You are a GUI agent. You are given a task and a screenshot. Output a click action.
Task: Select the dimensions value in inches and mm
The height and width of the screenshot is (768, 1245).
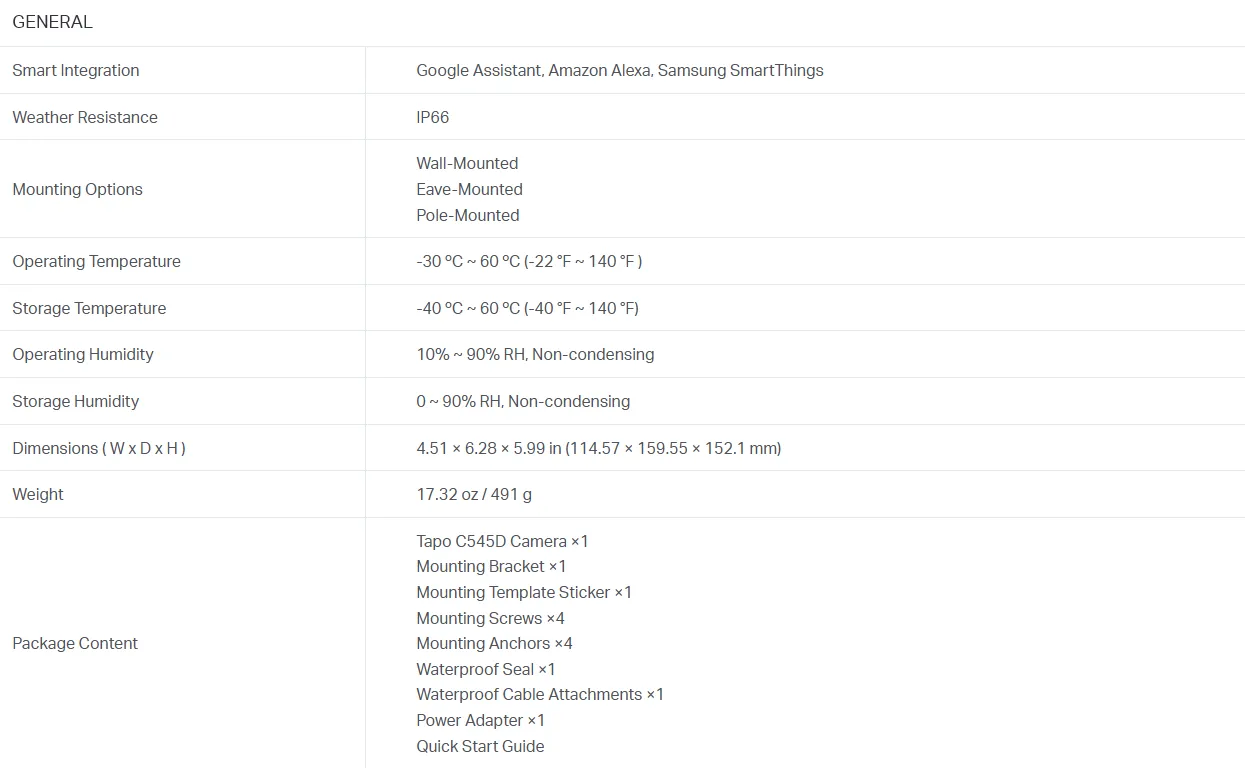pyautogui.click(x=598, y=448)
